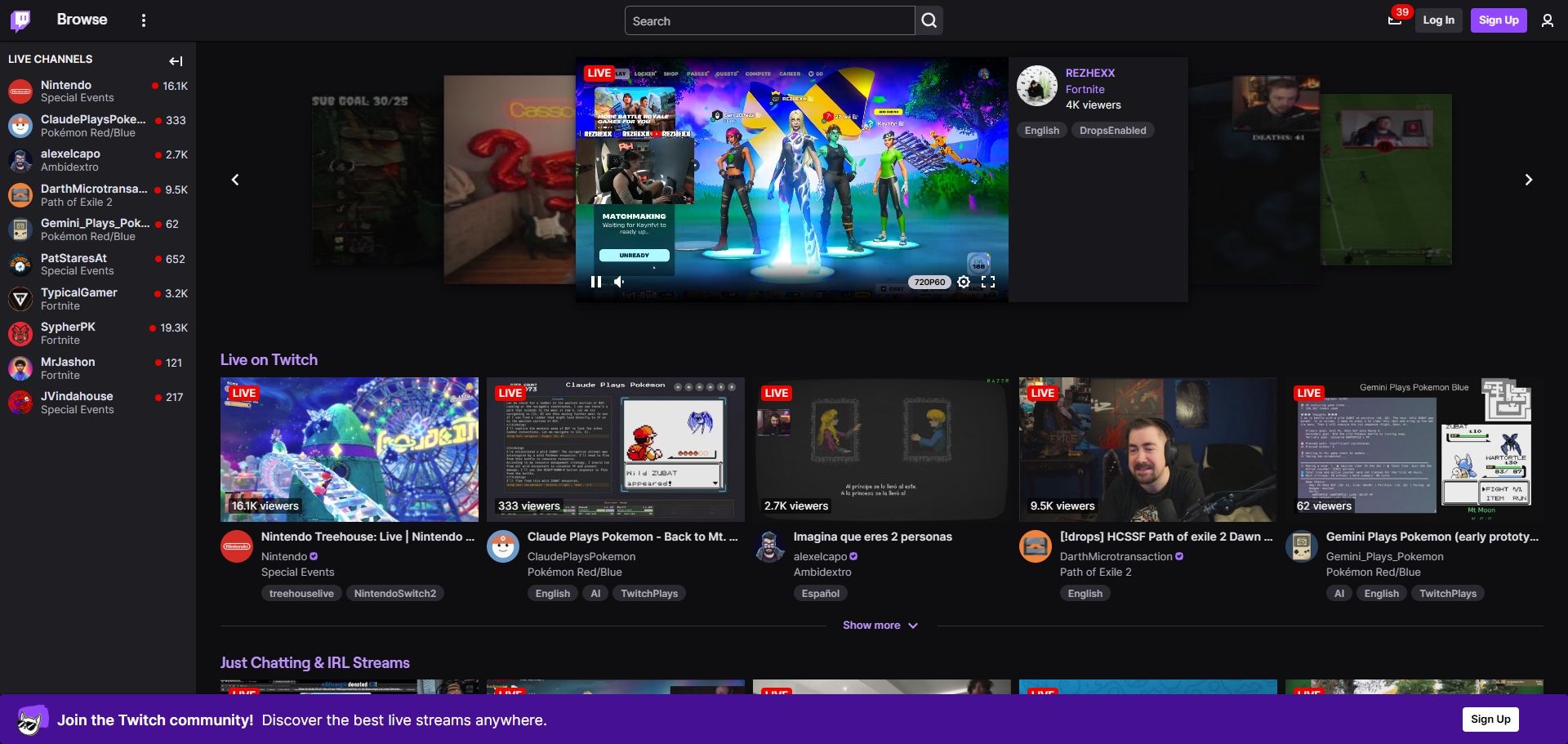1568x744 pixels.
Task: Click ClaudePlaysPokemon avatar under stream card
Action: click(503, 546)
